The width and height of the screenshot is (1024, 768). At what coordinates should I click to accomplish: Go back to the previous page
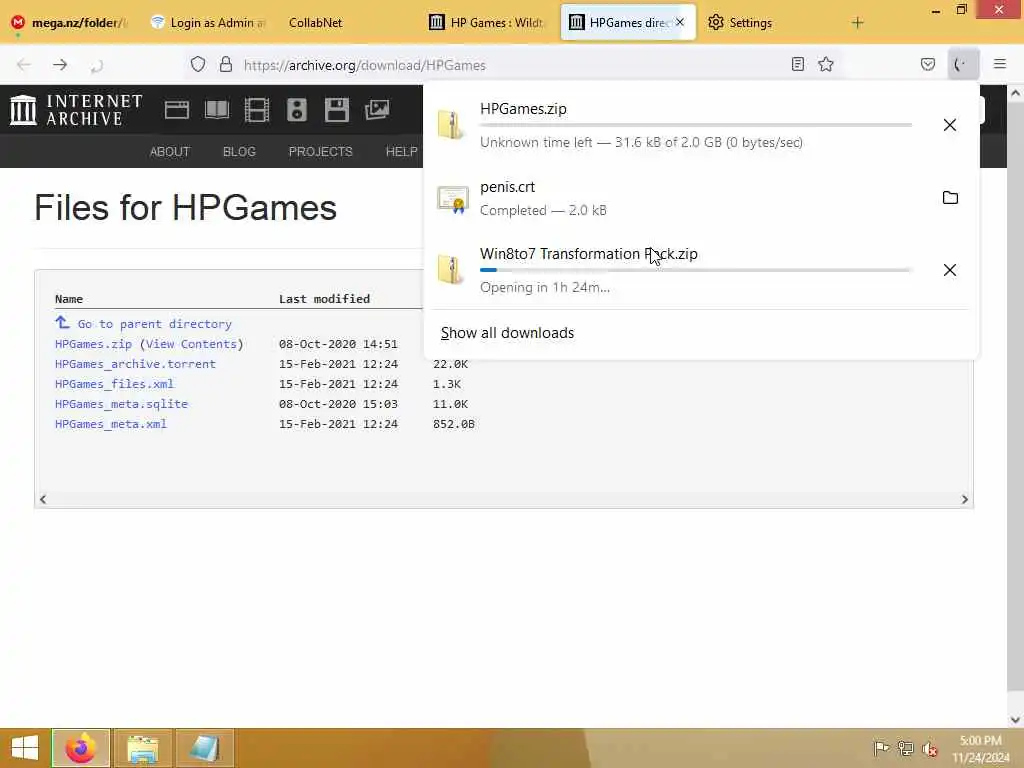click(x=24, y=65)
